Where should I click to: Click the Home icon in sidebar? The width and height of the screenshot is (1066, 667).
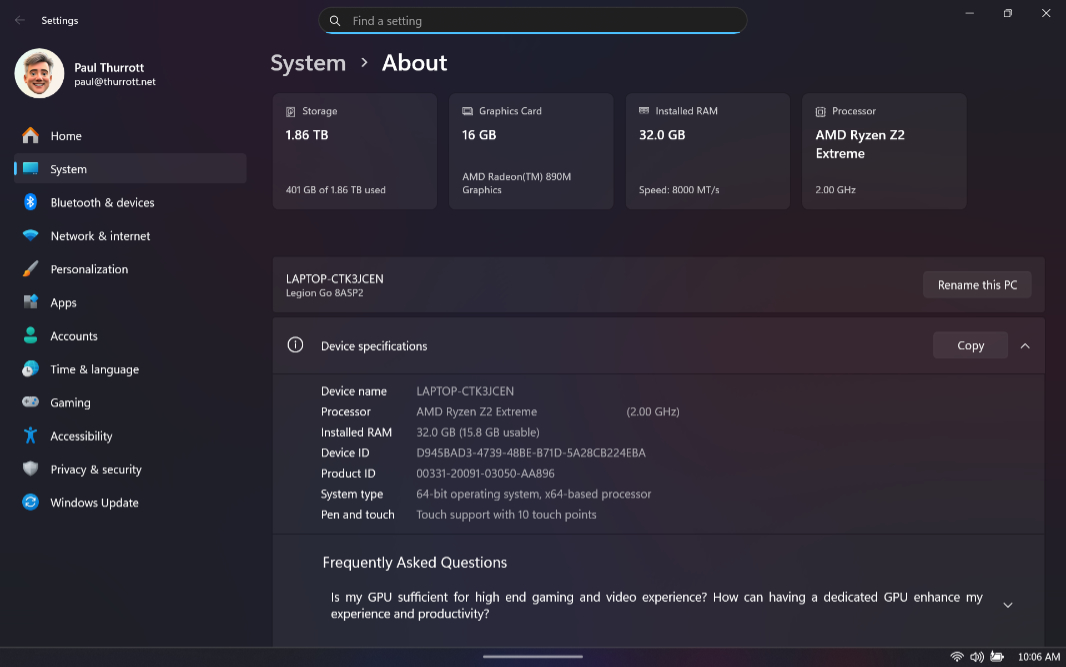(x=31, y=136)
